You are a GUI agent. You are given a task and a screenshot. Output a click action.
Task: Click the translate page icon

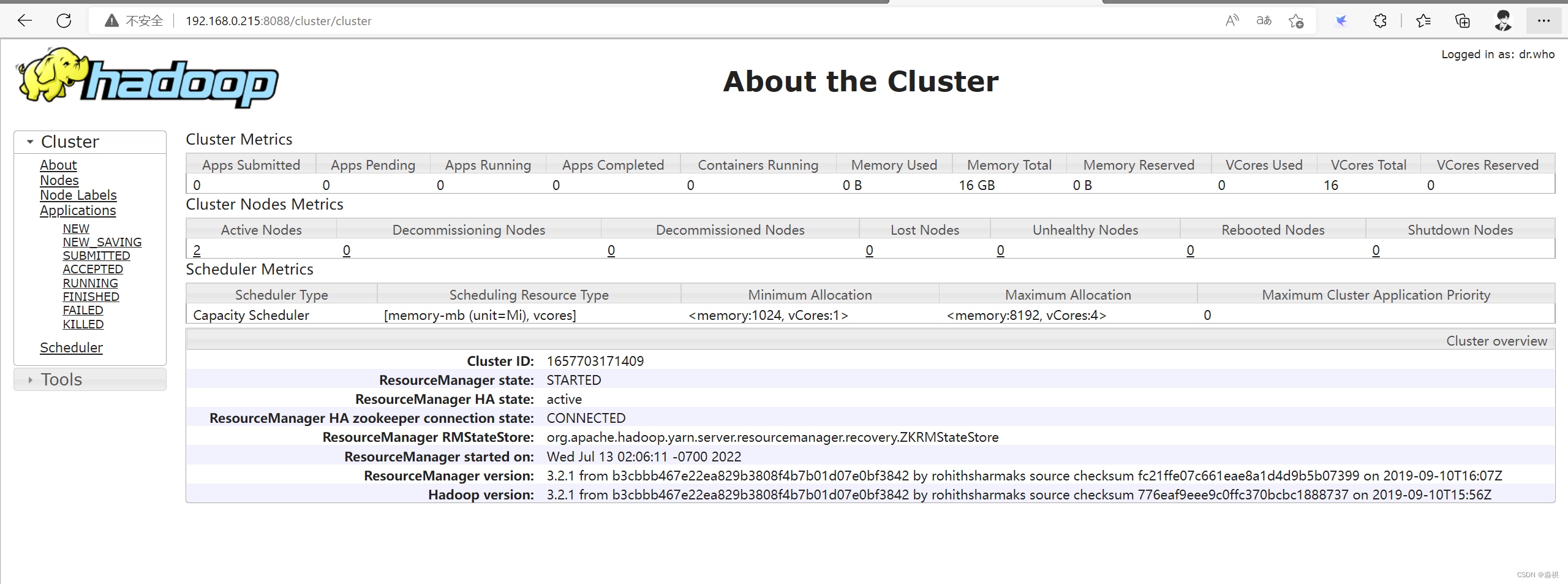coord(1264,21)
